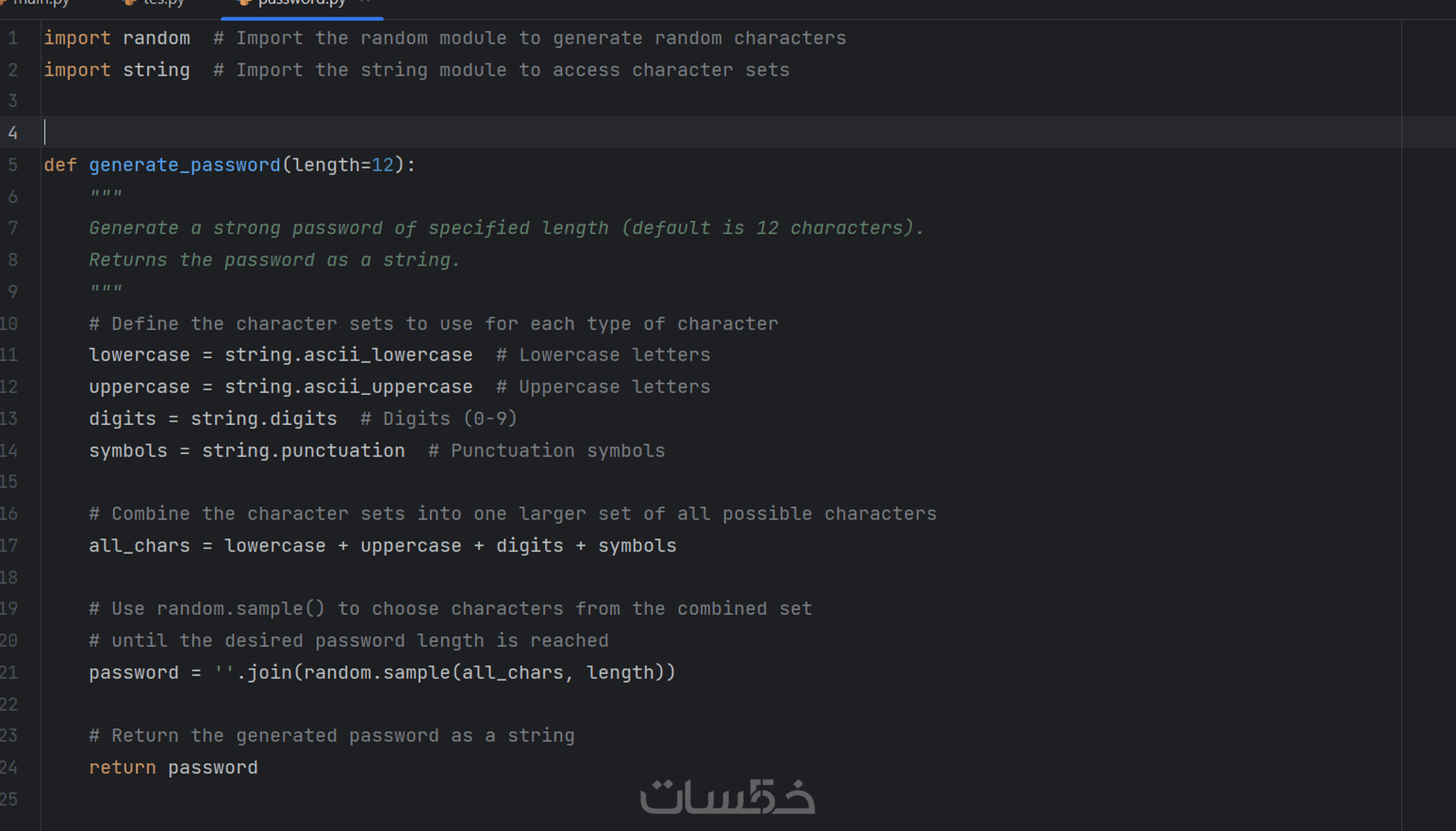
Task: Click the return keyword on line 24
Action: tap(122, 768)
